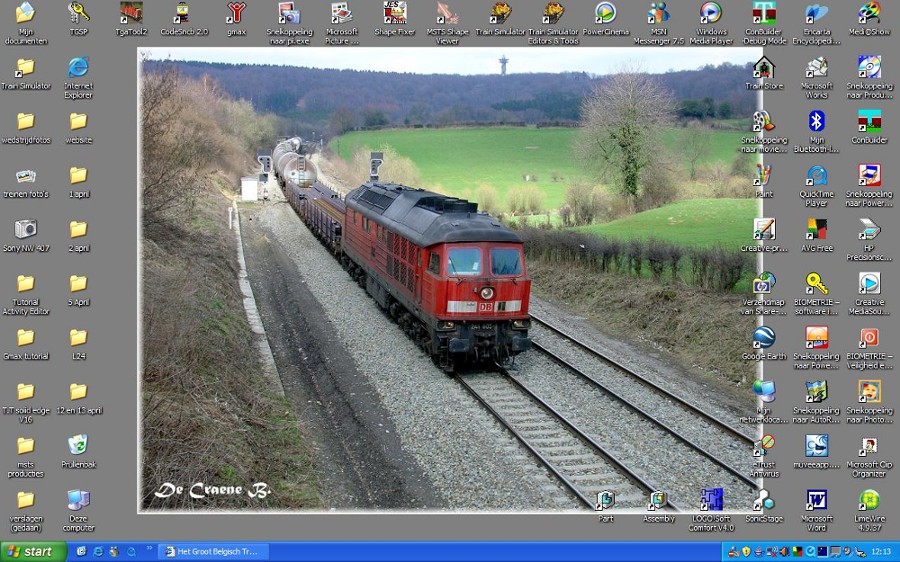The width and height of the screenshot is (900, 562).
Task: Launch LimeWire 4.9.37 from desktop
Action: point(869,500)
